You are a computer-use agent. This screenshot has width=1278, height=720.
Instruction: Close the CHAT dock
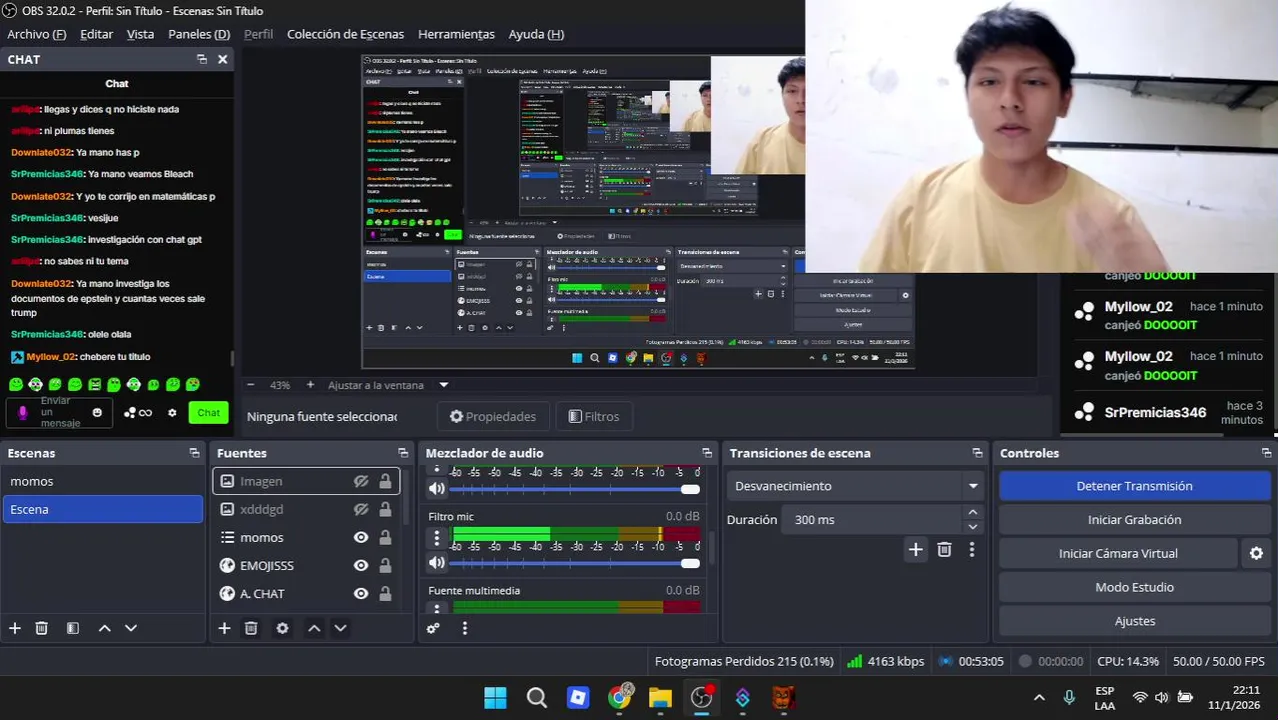pyautogui.click(x=222, y=59)
